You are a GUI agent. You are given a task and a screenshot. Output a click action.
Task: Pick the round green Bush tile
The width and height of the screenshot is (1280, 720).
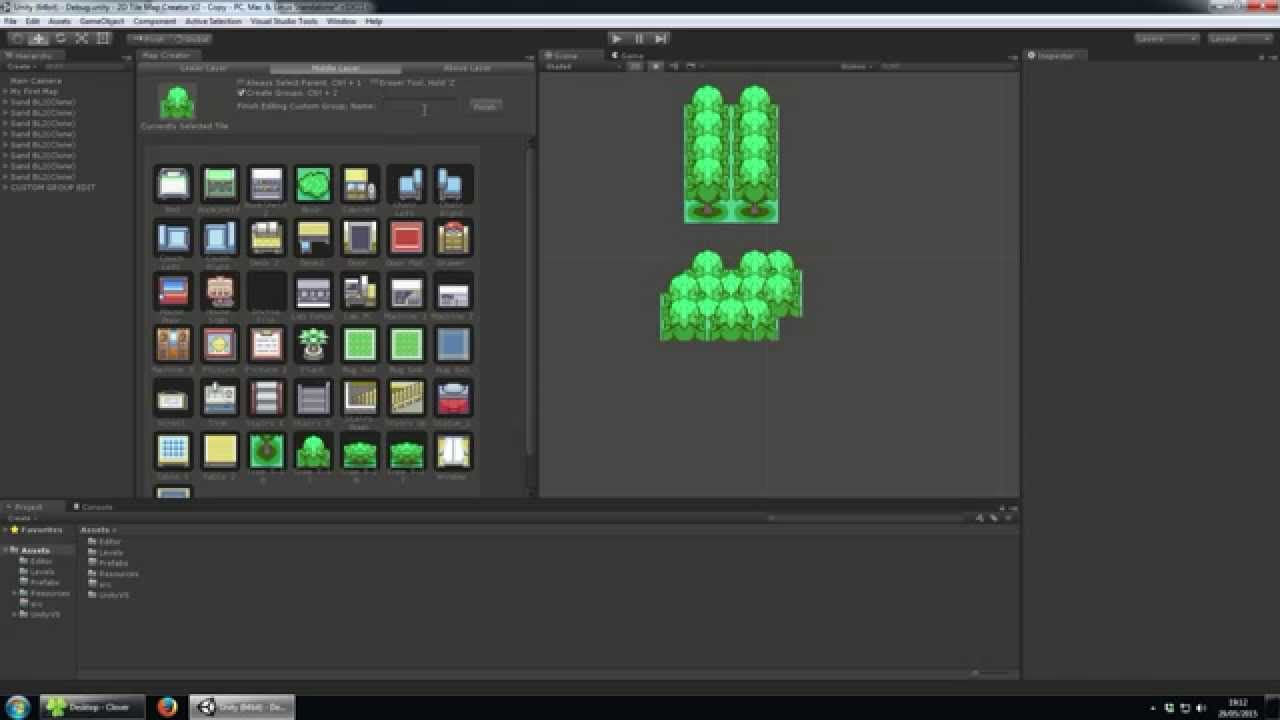[x=313, y=184]
